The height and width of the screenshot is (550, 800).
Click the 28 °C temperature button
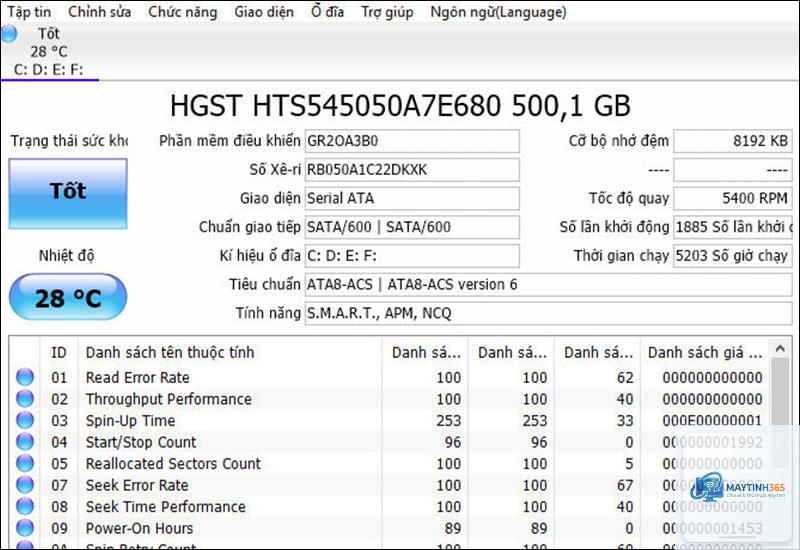68,297
